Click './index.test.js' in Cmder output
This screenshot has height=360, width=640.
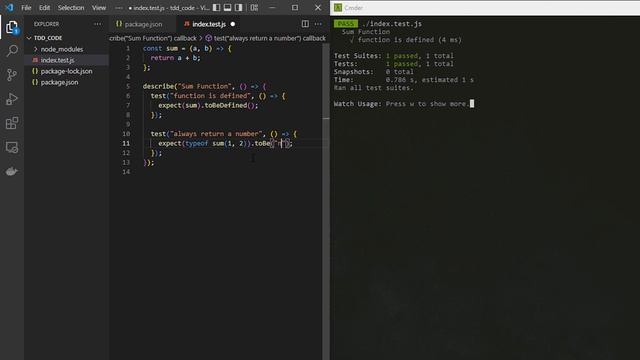coord(392,24)
